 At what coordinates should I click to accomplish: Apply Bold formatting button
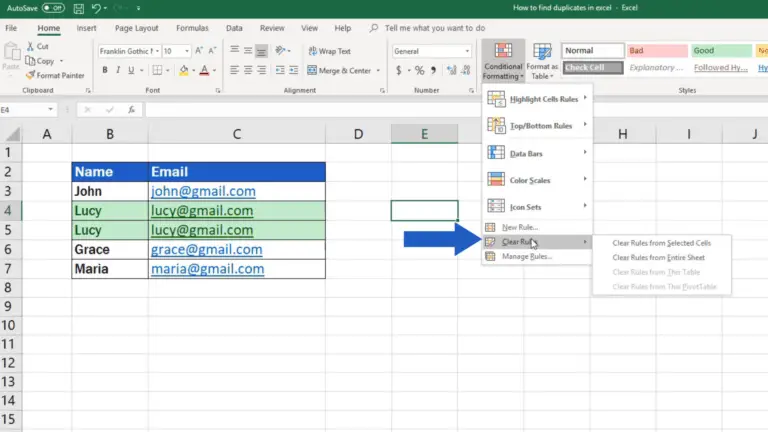(103, 70)
